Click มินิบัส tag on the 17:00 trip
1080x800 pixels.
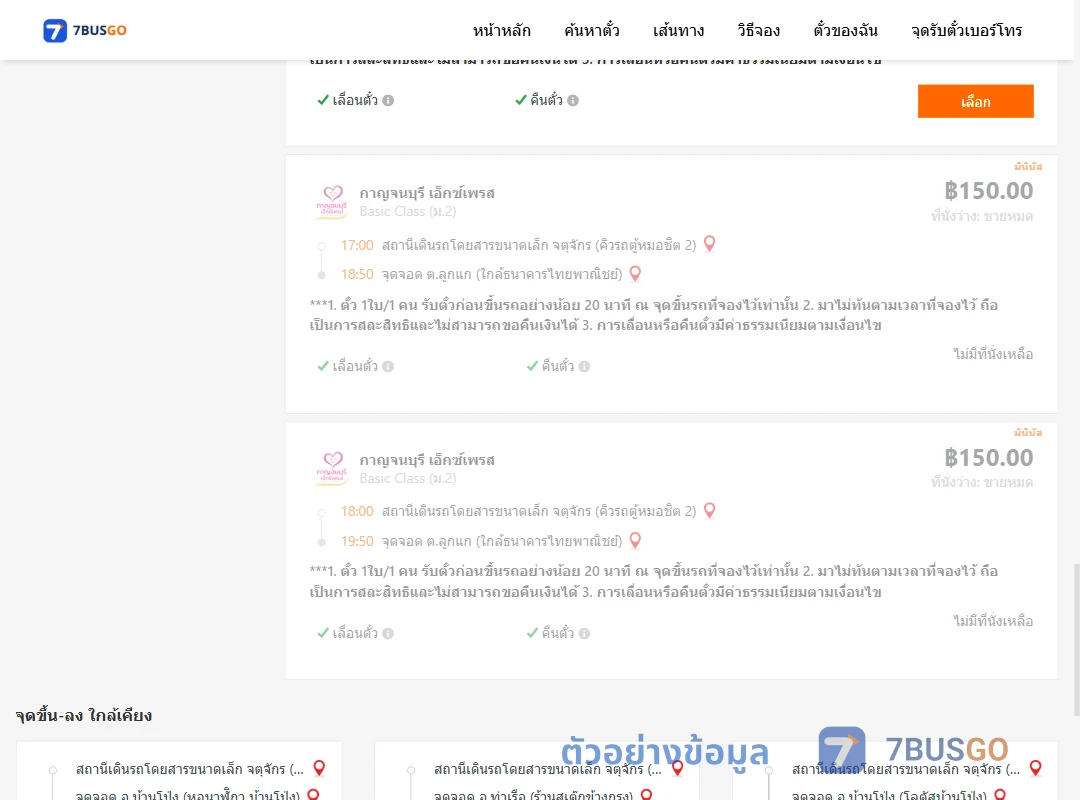click(1028, 166)
